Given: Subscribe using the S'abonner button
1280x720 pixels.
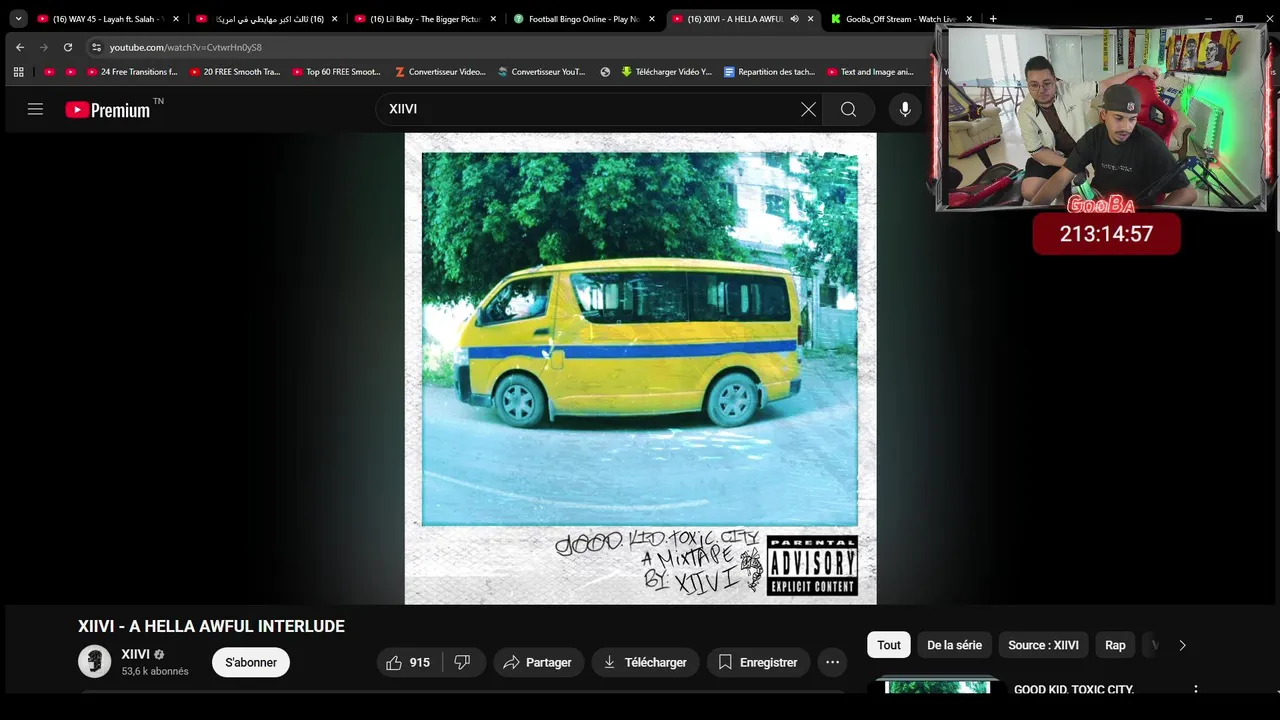Looking at the screenshot, I should tap(251, 662).
